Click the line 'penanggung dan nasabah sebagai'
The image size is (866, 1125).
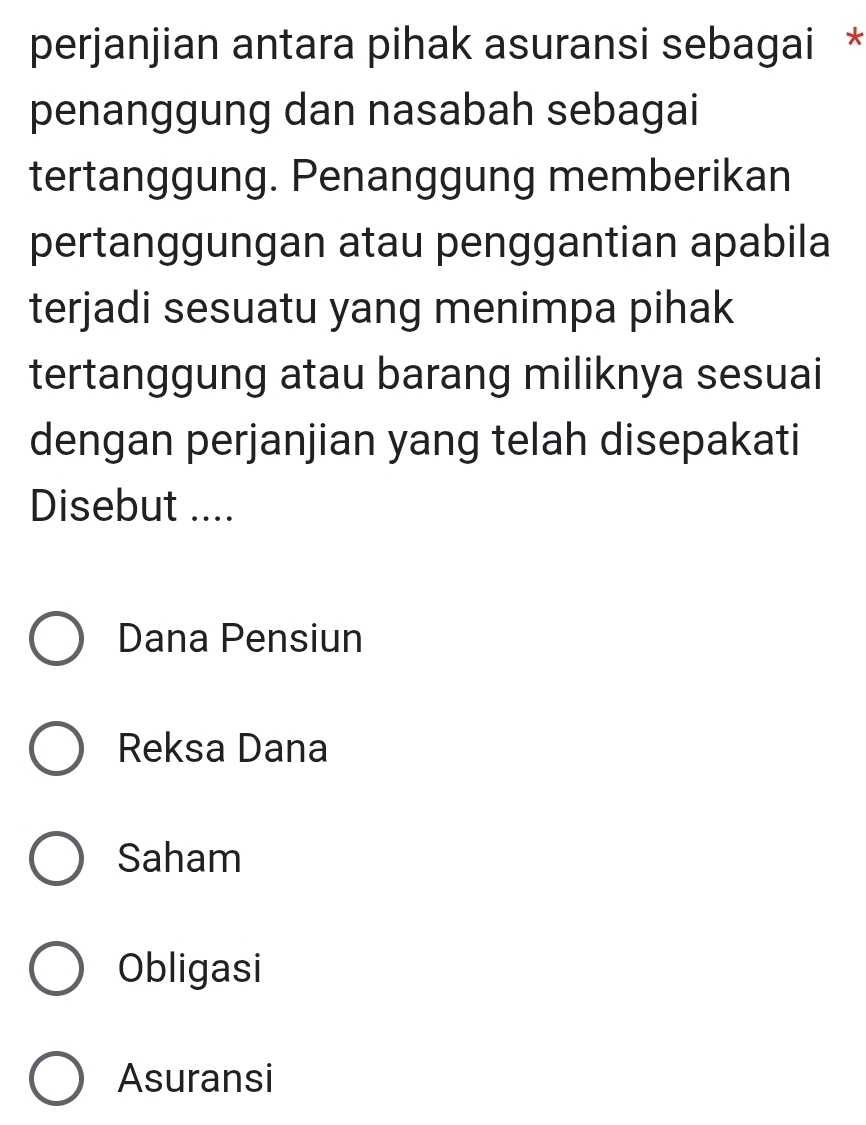pos(364,112)
